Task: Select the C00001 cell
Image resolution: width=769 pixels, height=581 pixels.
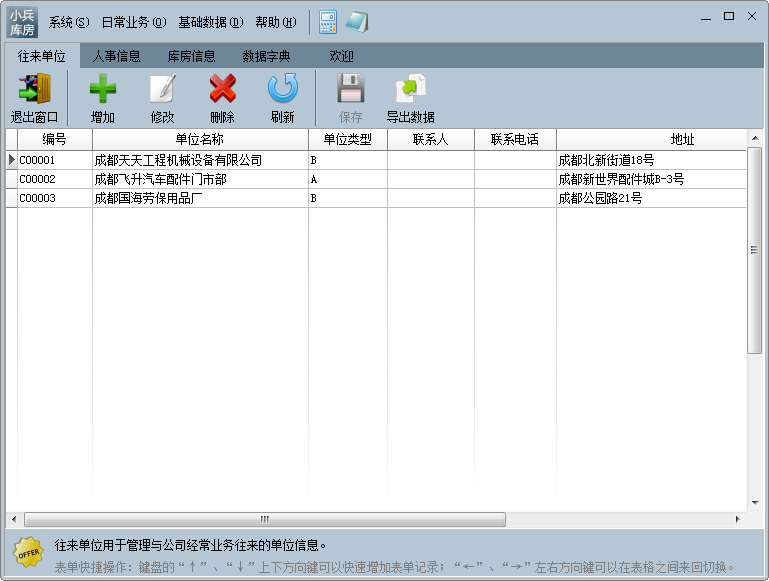Action: (x=54, y=160)
